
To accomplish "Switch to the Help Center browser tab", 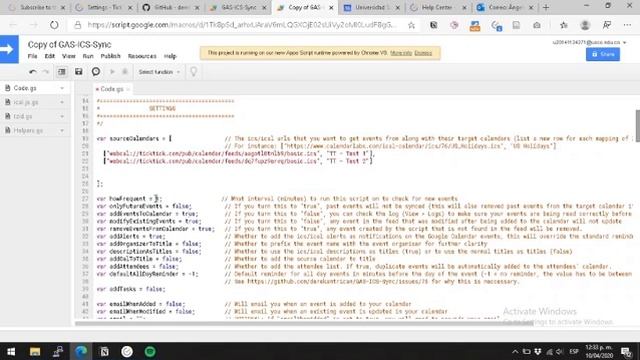I will tap(437, 7).
